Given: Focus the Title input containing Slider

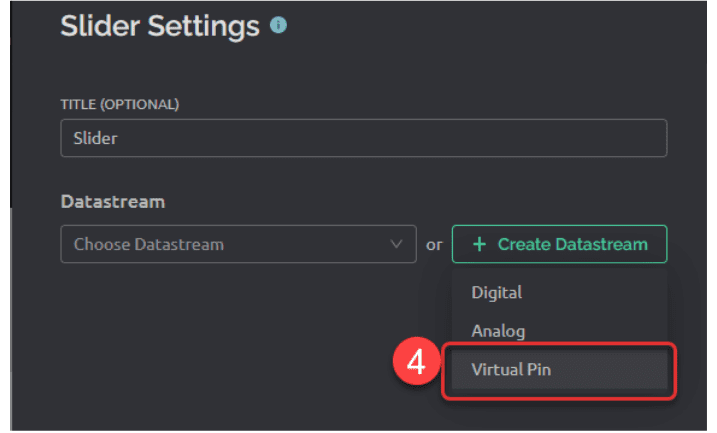Looking at the screenshot, I should [364, 138].
